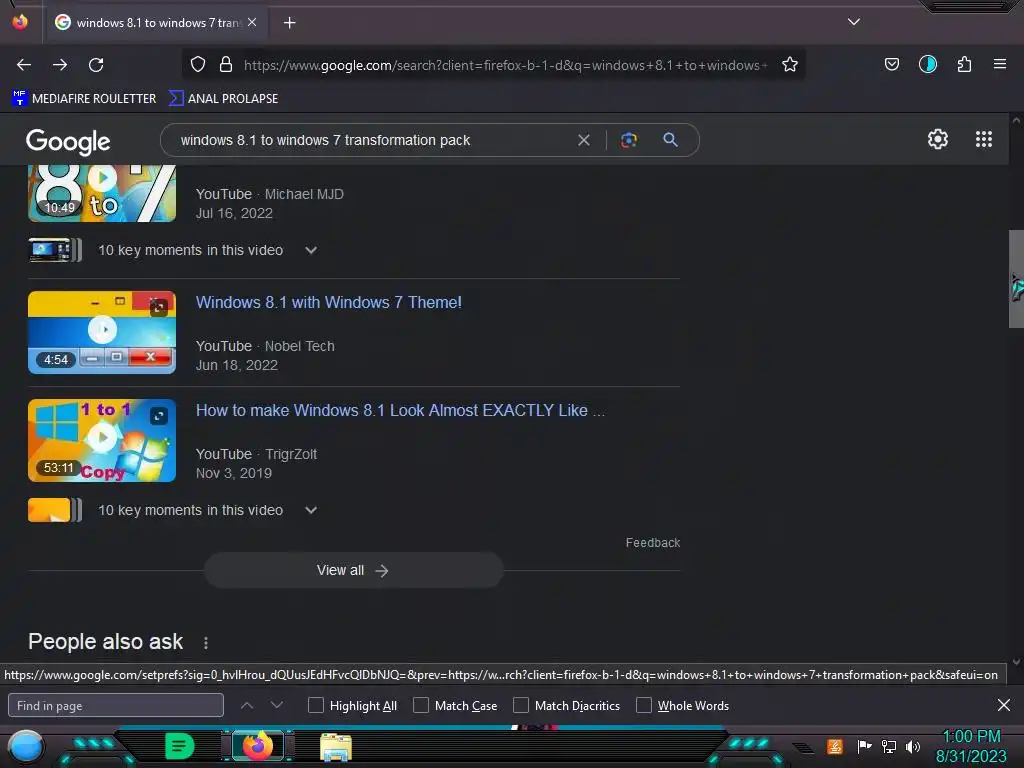Open a new tab with plus button
1024x768 pixels.
tap(289, 23)
